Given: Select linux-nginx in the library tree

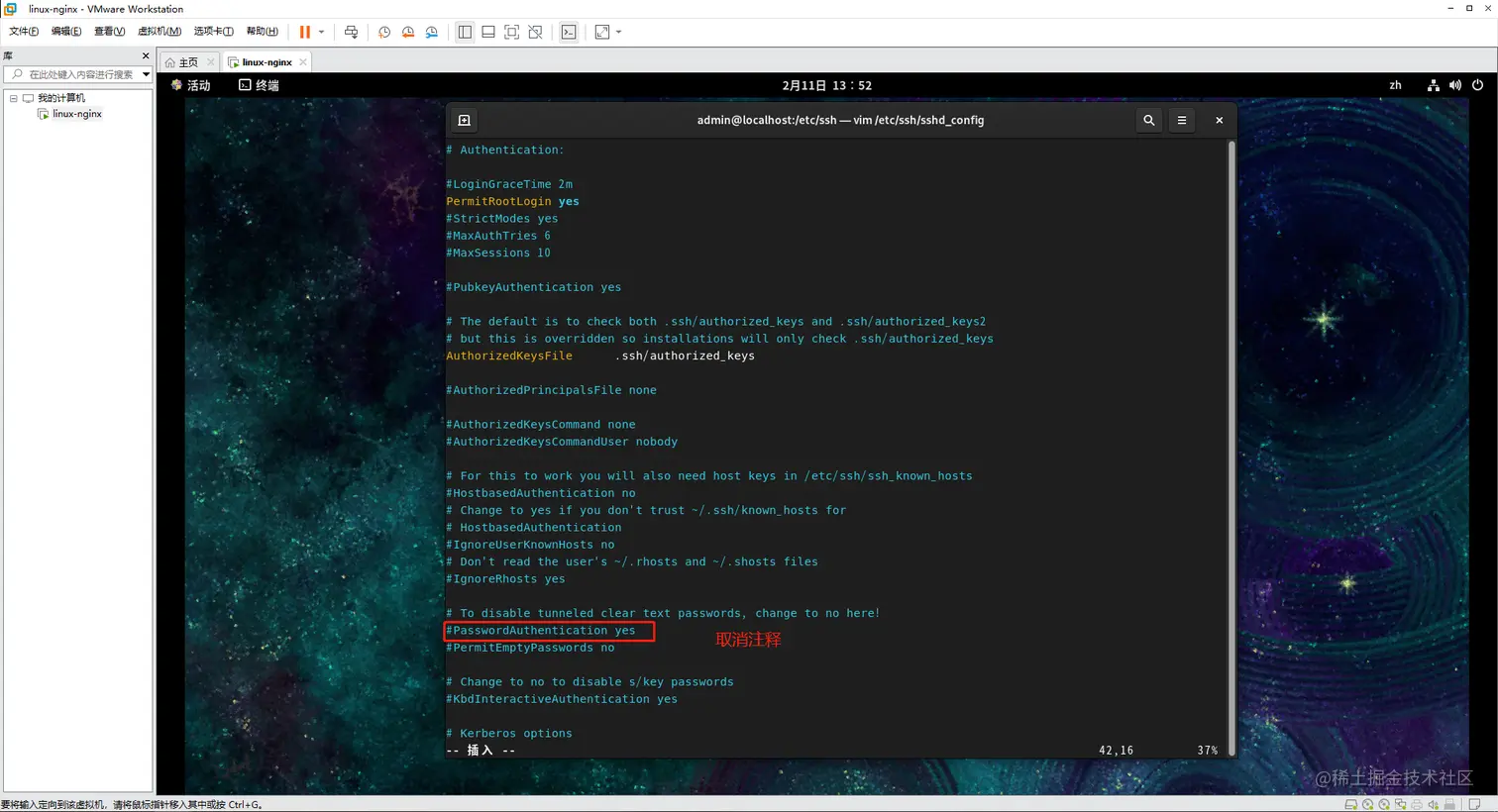Looking at the screenshot, I should pyautogui.click(x=76, y=114).
